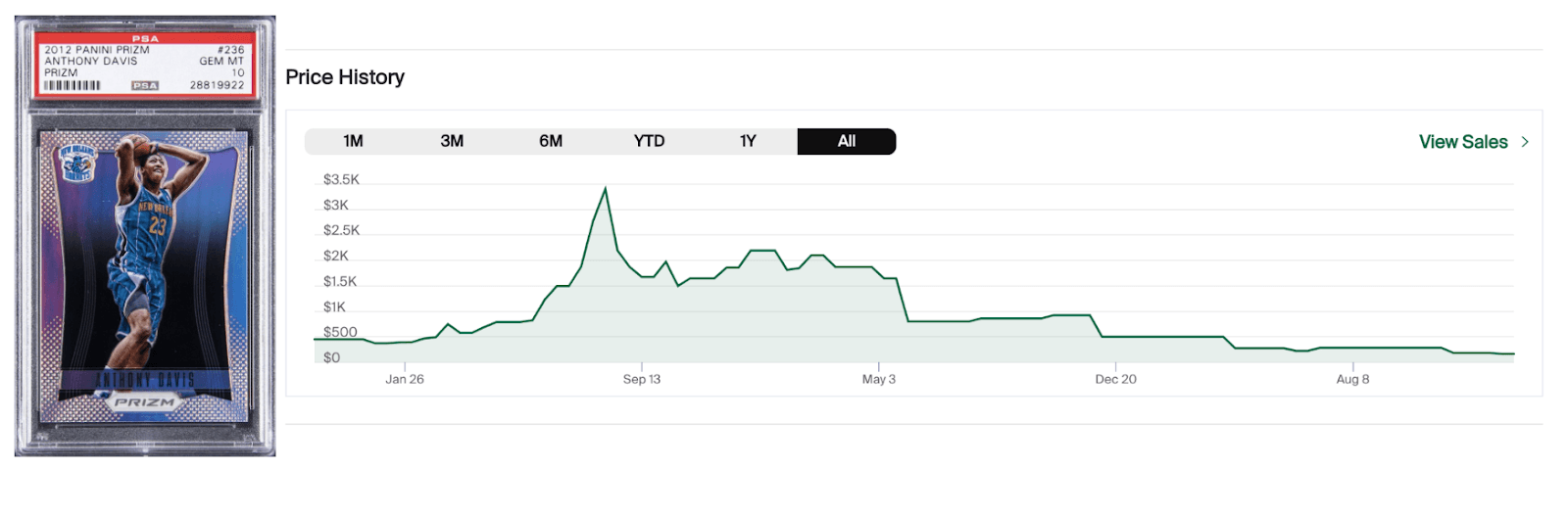Click the Price History heading

(x=345, y=77)
